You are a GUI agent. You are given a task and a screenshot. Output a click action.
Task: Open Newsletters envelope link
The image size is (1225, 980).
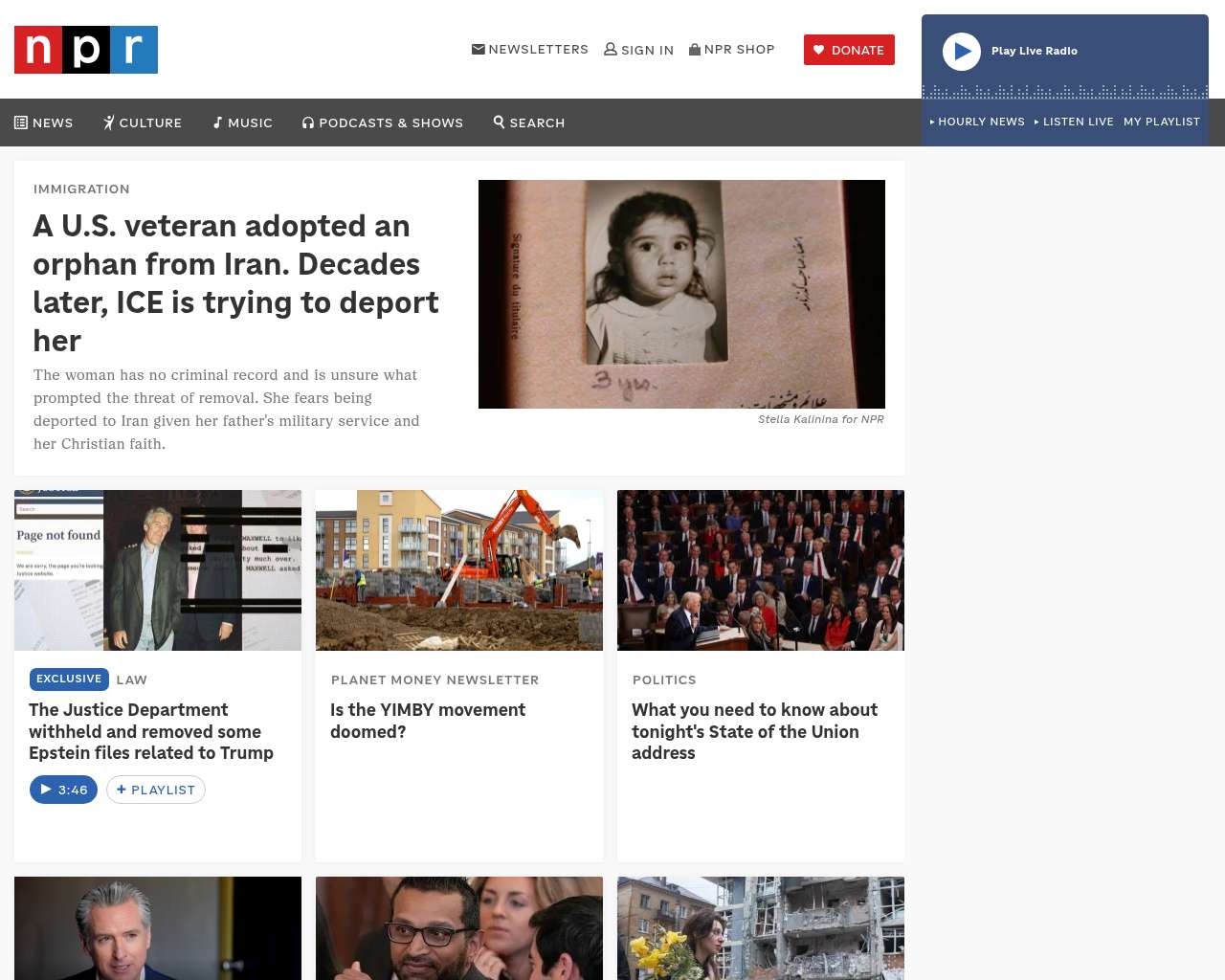coord(530,49)
